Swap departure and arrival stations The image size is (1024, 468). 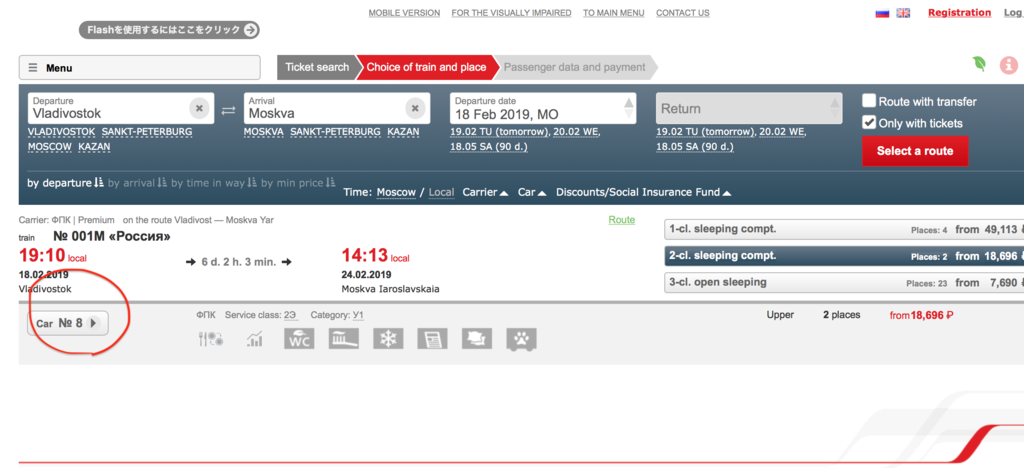click(228, 110)
